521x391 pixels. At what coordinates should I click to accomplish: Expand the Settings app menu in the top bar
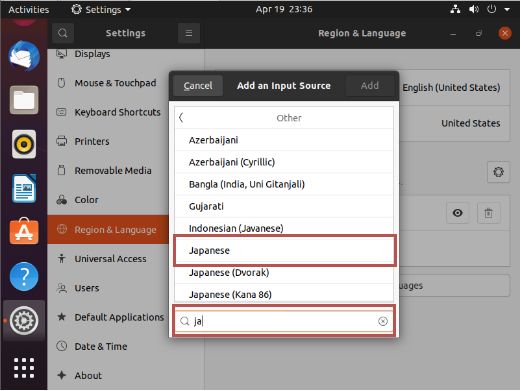pyautogui.click(x=101, y=10)
